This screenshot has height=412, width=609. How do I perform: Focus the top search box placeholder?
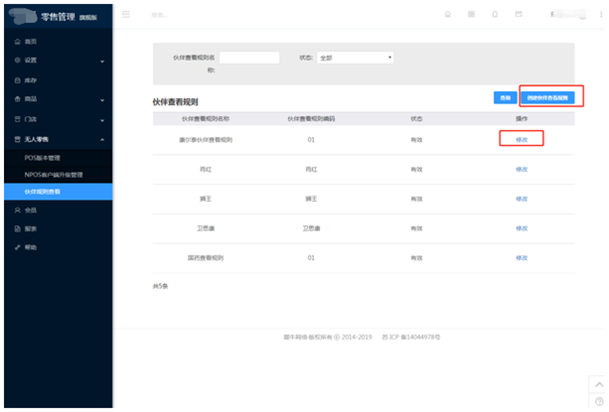[159, 15]
